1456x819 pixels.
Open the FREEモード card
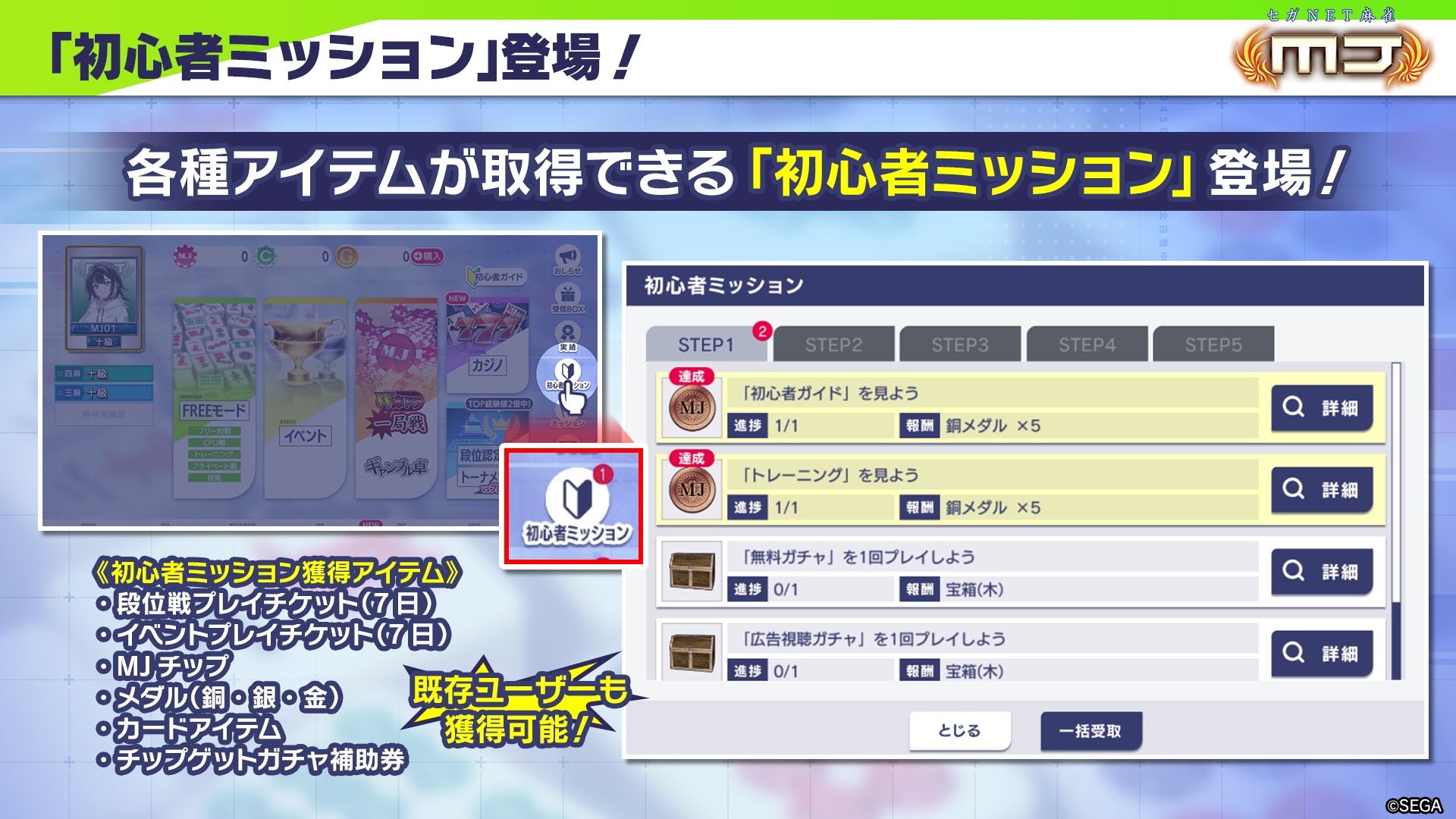coord(215,397)
